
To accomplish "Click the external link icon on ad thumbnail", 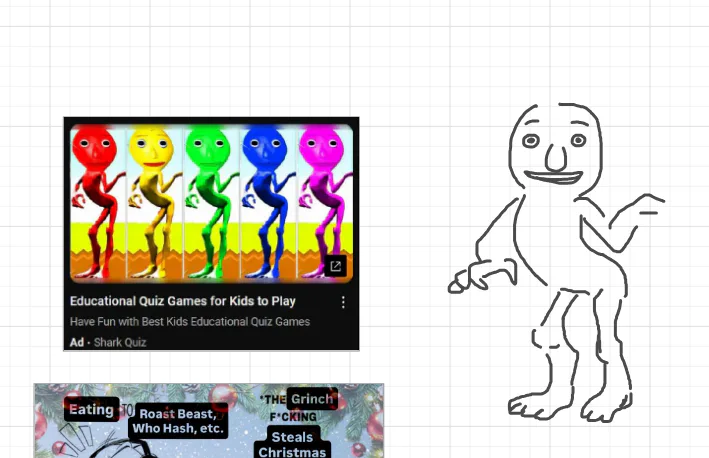I will (336, 266).
